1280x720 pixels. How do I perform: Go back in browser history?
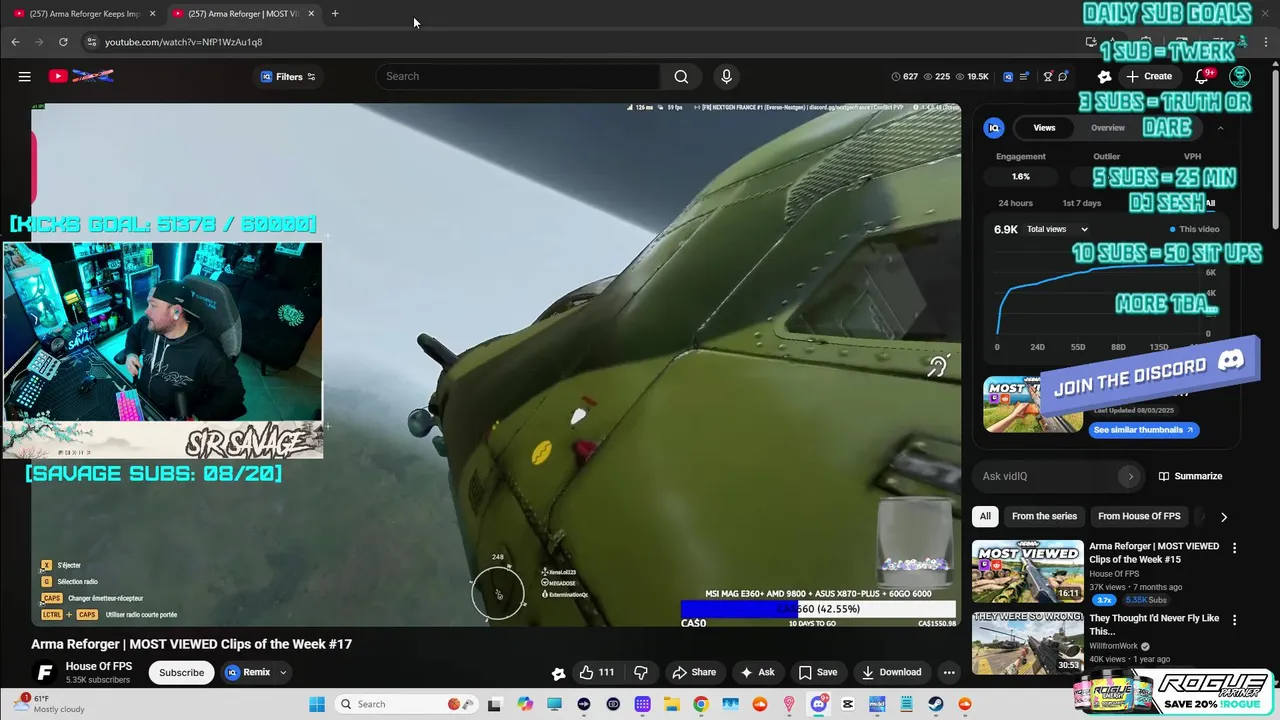click(x=15, y=42)
